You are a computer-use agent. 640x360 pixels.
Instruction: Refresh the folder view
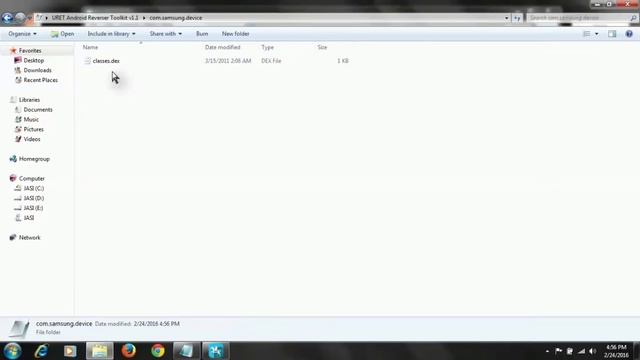[517, 18]
